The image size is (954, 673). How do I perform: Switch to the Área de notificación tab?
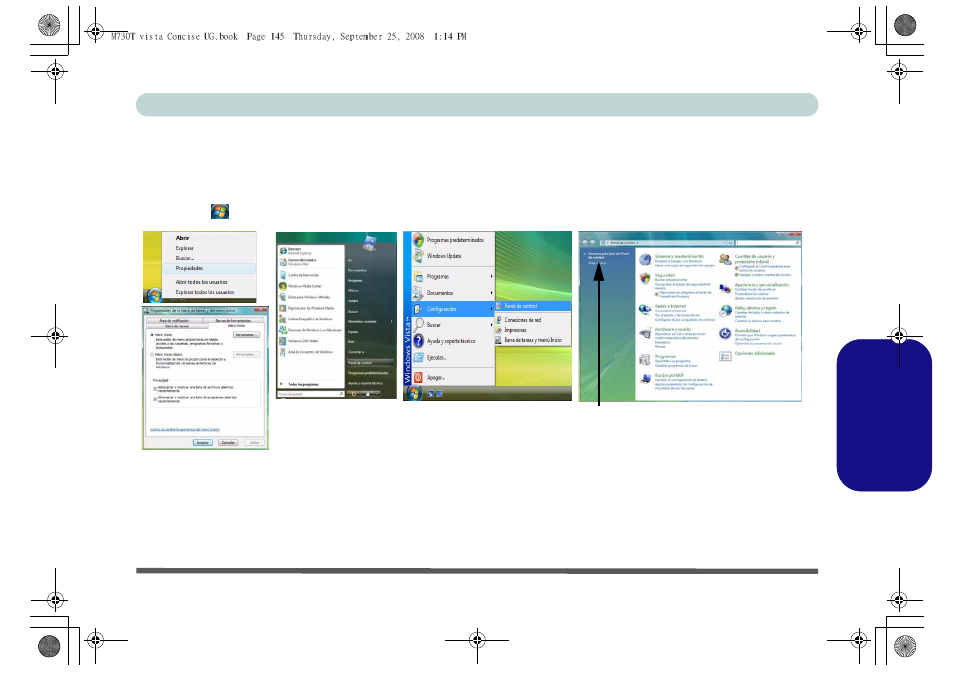(174, 320)
